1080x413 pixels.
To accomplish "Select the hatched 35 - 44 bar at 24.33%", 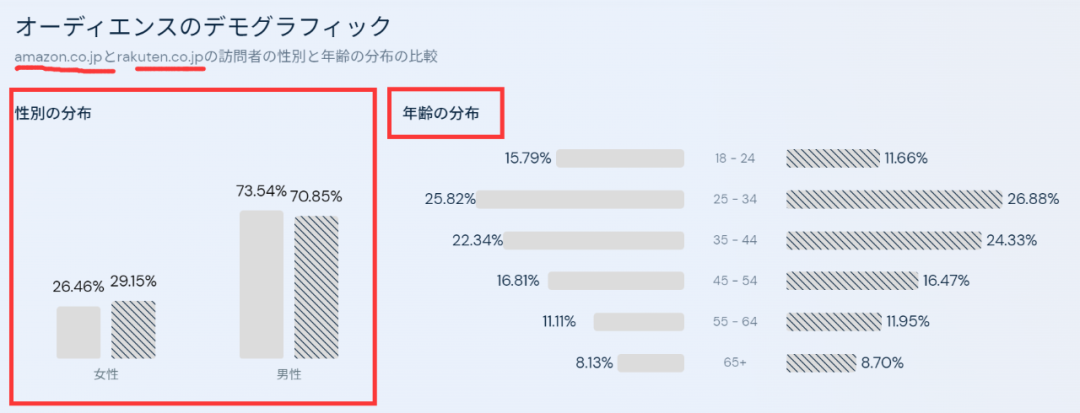I will (883, 240).
